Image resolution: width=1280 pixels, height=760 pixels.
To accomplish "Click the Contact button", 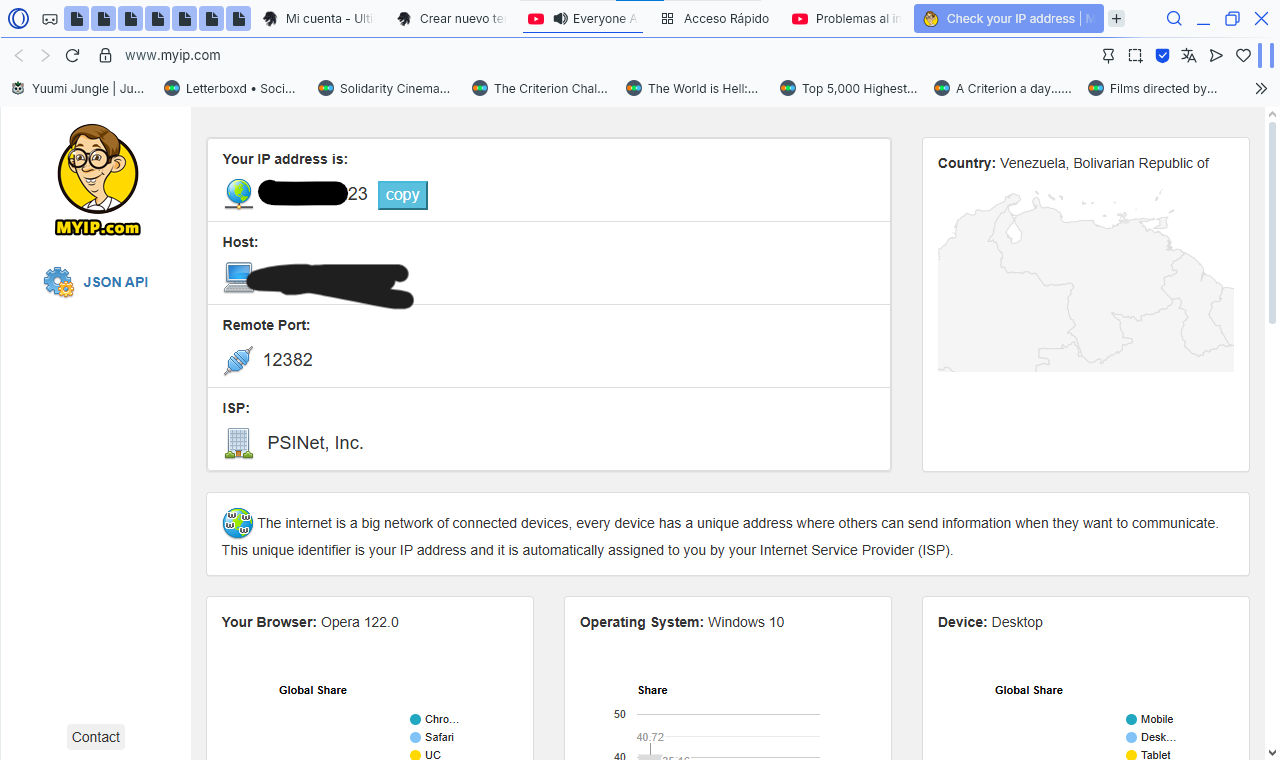I will click(96, 737).
